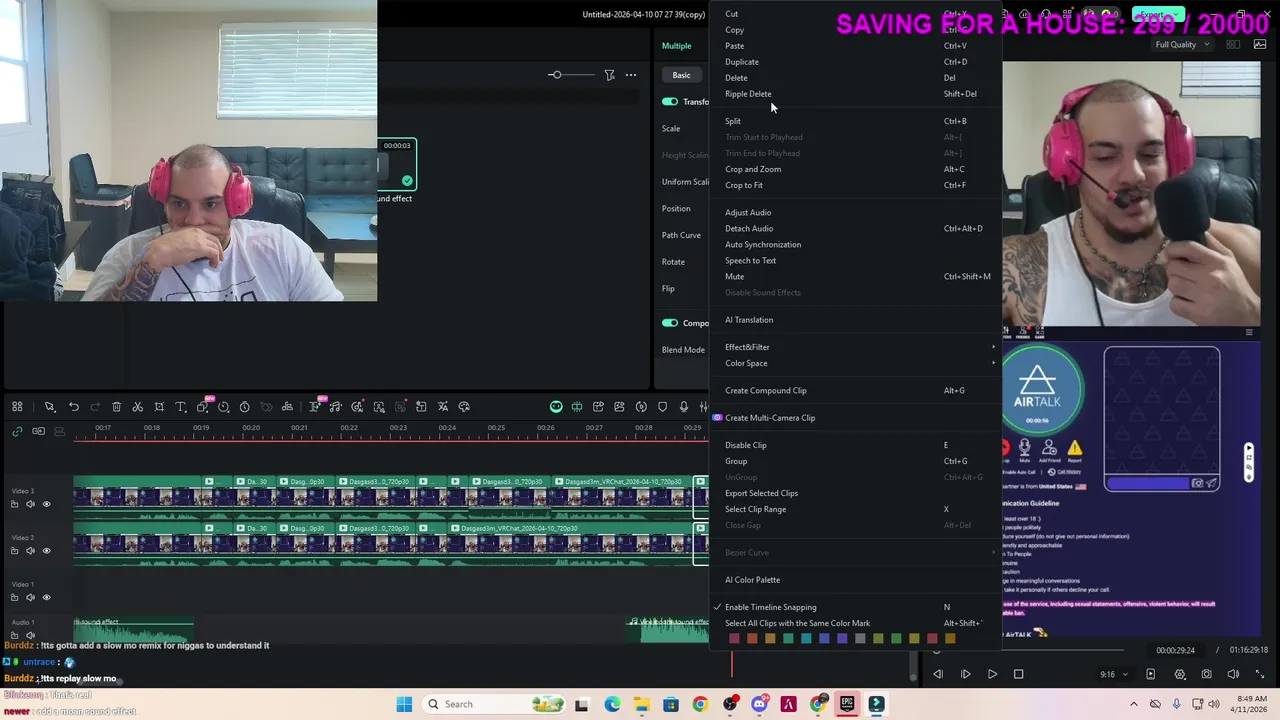Screen dimensions: 1280x720
Task: Show hidden icons via system tray chevron
Action: pos(1133,704)
